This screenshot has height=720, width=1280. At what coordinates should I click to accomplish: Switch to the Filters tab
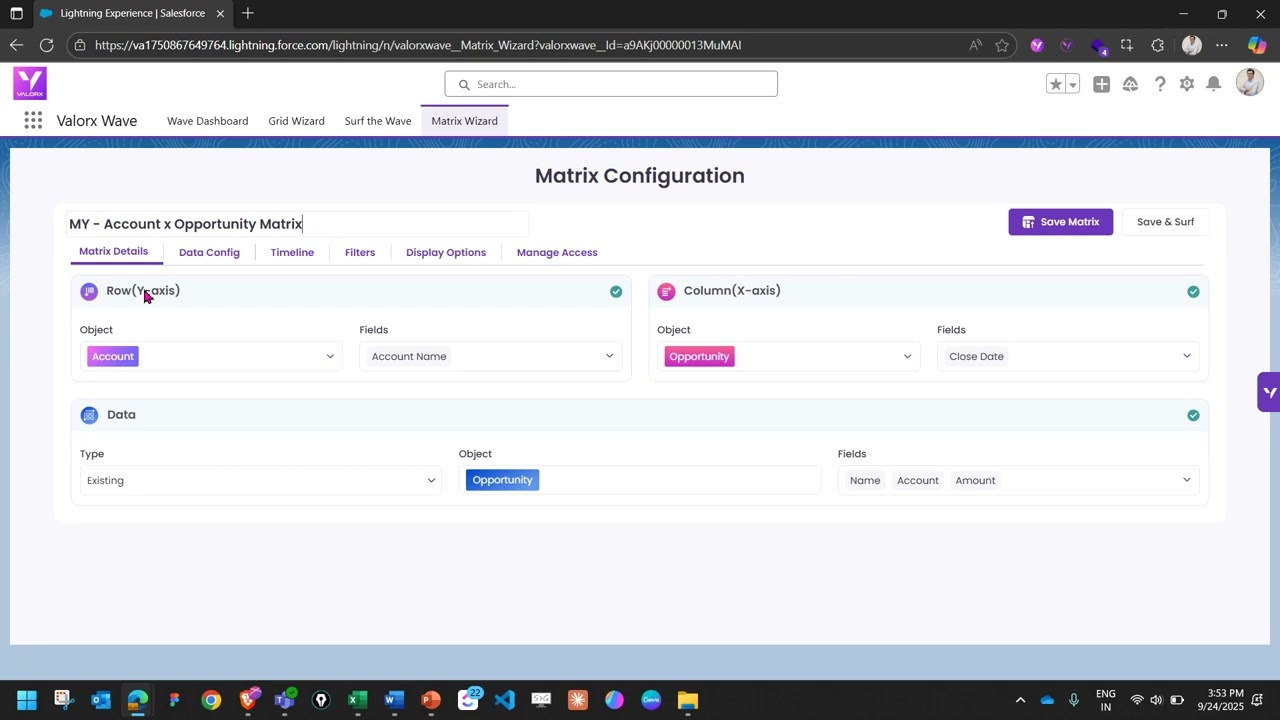point(360,252)
